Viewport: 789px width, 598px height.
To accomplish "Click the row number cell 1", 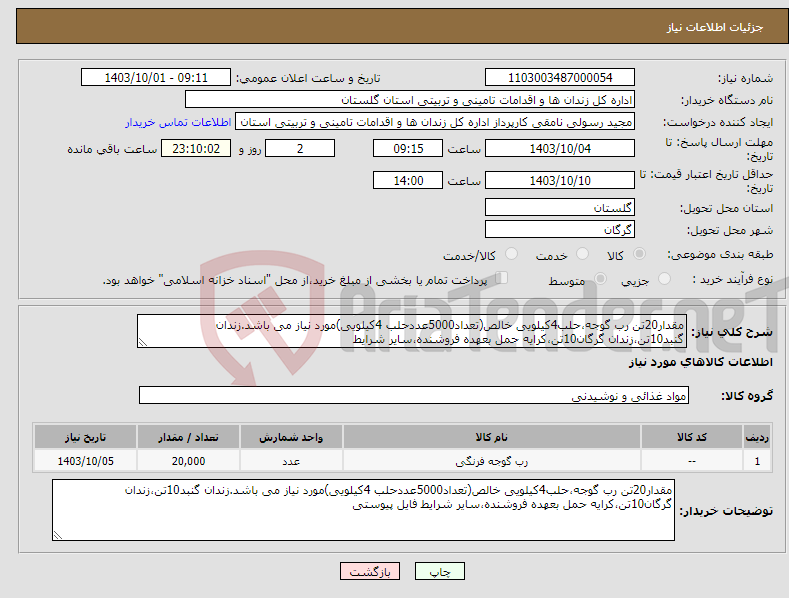I will pos(757,461).
